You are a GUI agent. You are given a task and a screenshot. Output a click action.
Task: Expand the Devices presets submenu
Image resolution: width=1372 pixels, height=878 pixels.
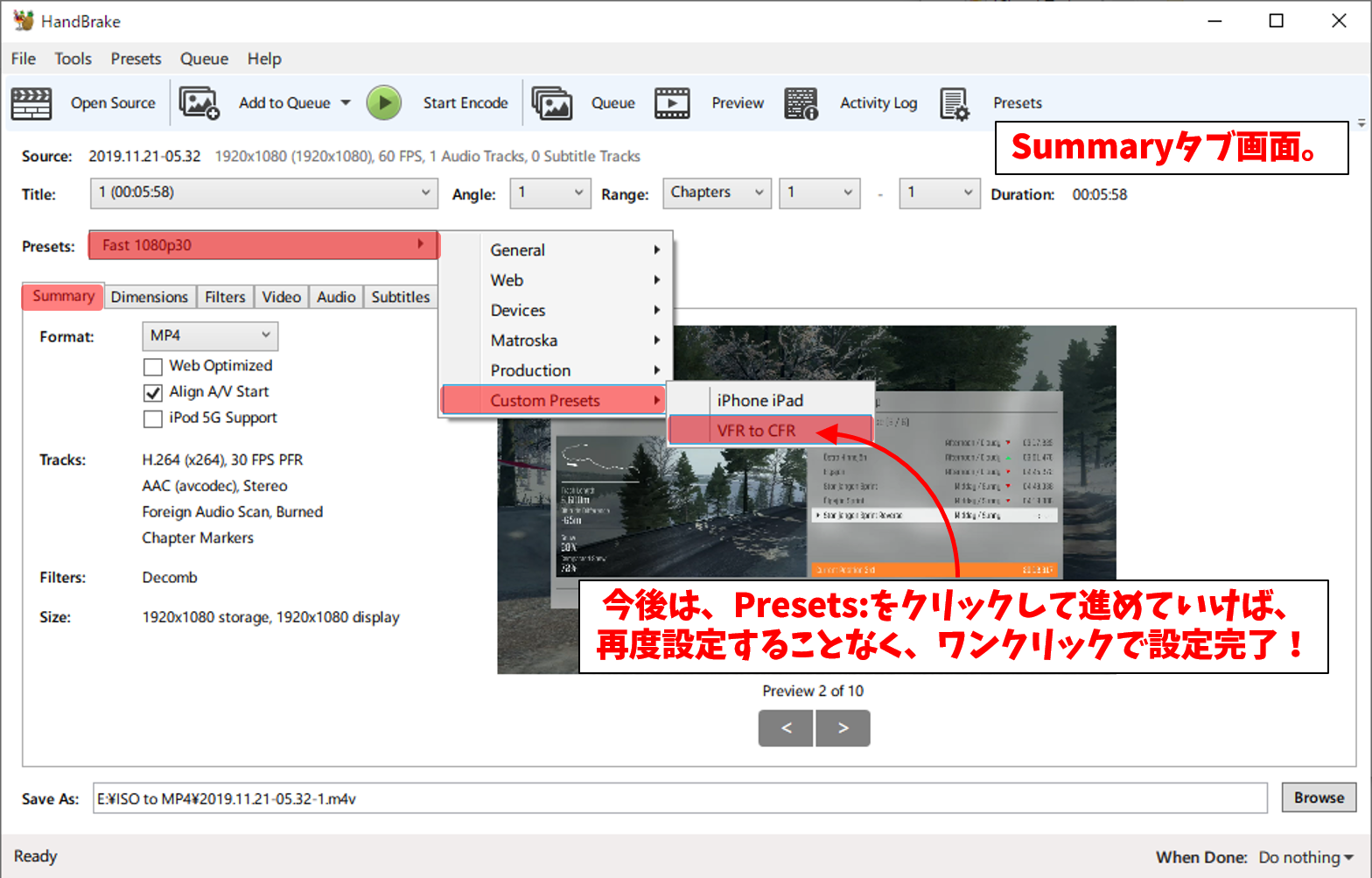[555, 311]
